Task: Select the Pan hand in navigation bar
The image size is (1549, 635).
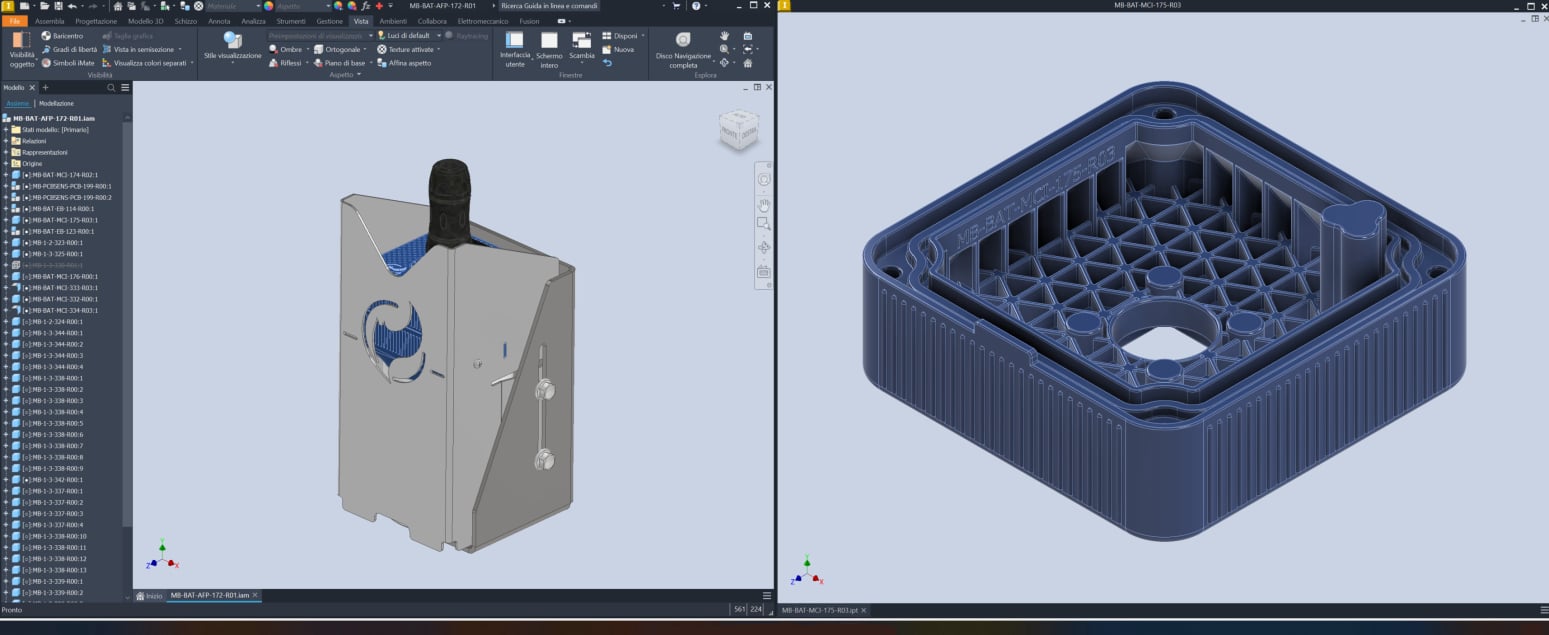Action: tap(763, 204)
